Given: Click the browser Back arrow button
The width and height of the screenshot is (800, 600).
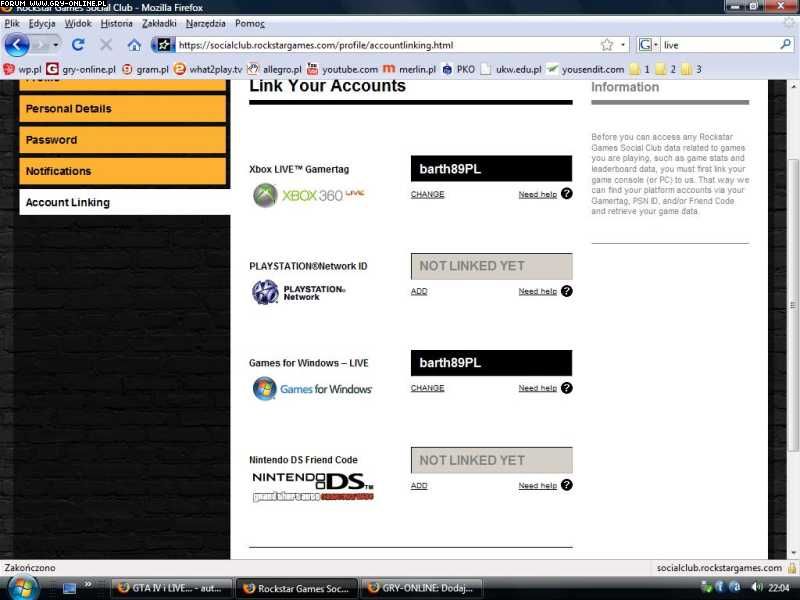Looking at the screenshot, I should tap(17, 45).
